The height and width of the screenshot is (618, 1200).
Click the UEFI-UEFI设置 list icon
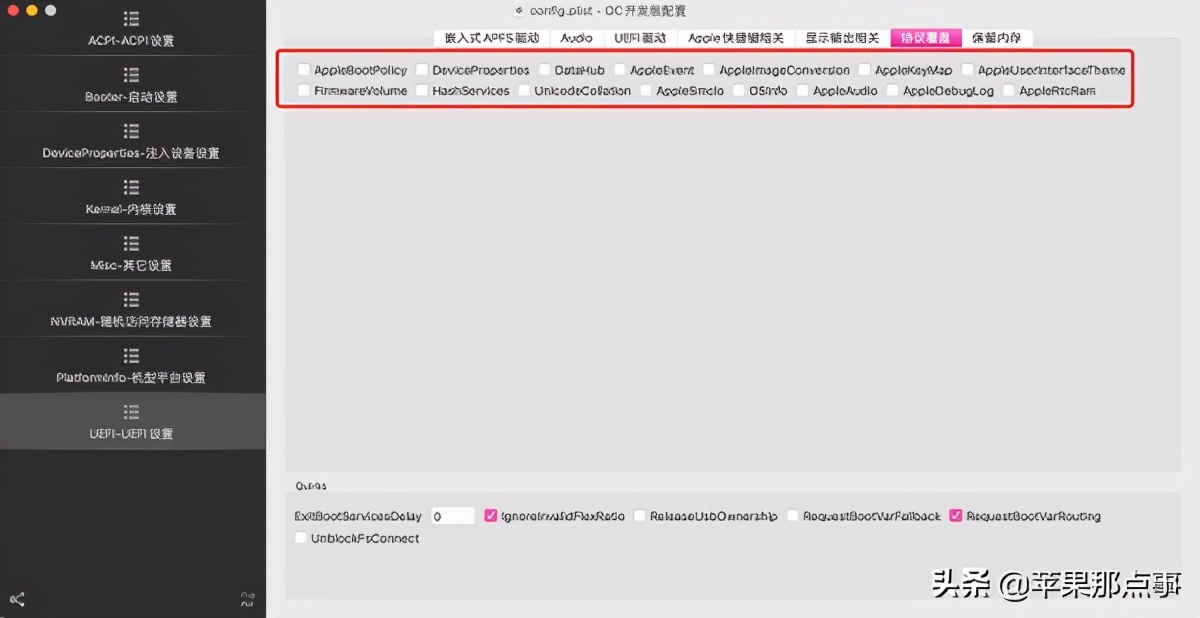pos(133,410)
